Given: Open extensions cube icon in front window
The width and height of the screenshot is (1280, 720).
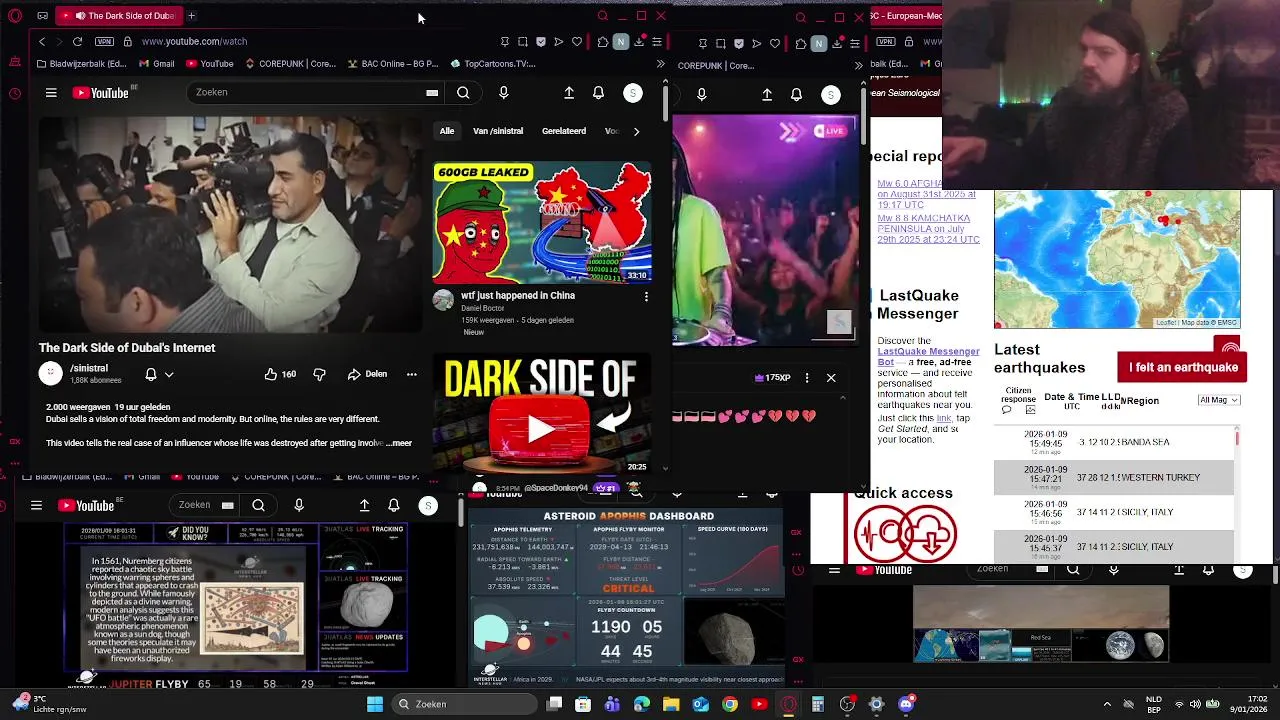Looking at the screenshot, I should click(602, 42).
